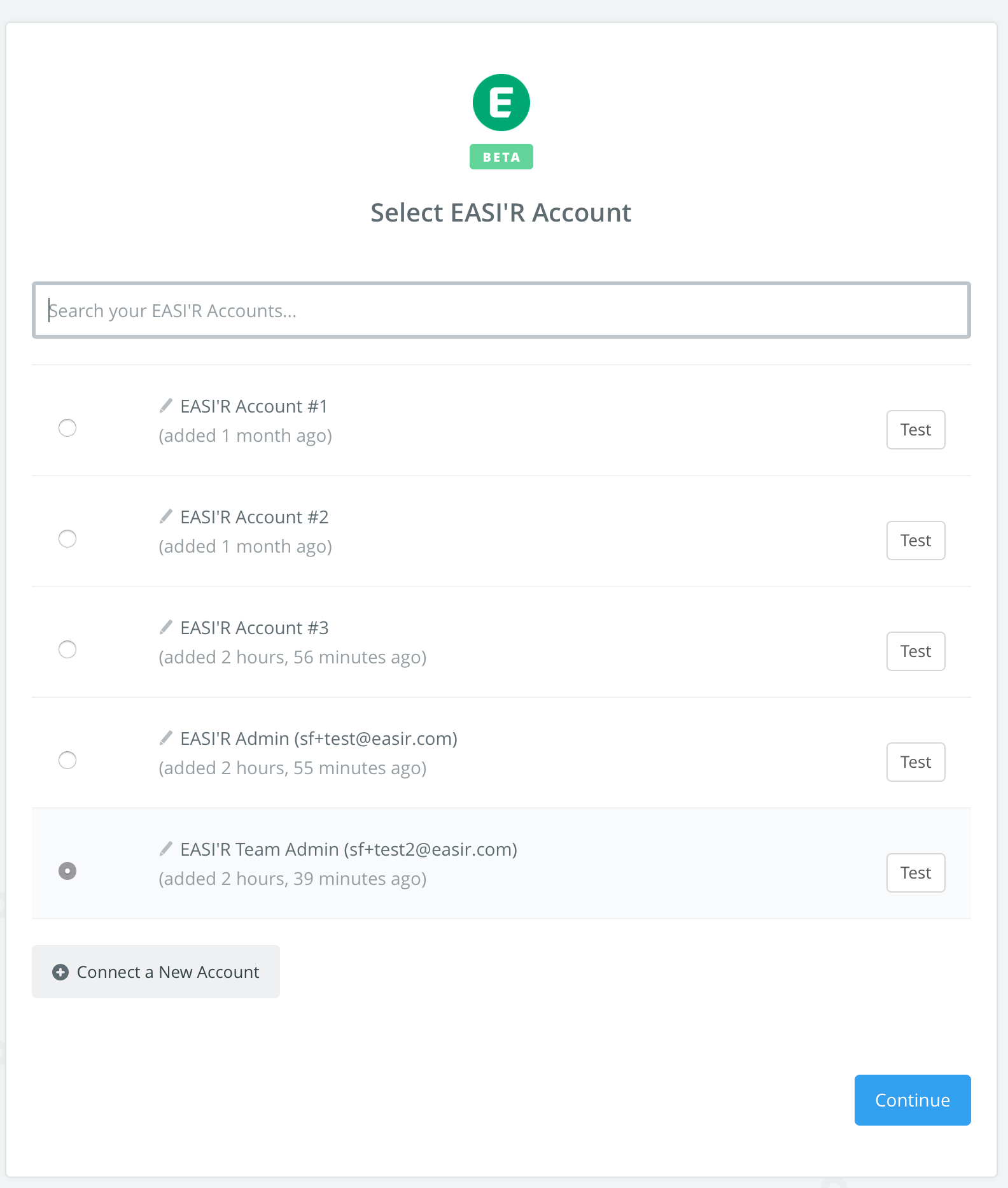Click the pencil icon next to EASI'R Team Admin
Image resolution: width=1008 pixels, height=1188 pixels.
pyautogui.click(x=166, y=848)
